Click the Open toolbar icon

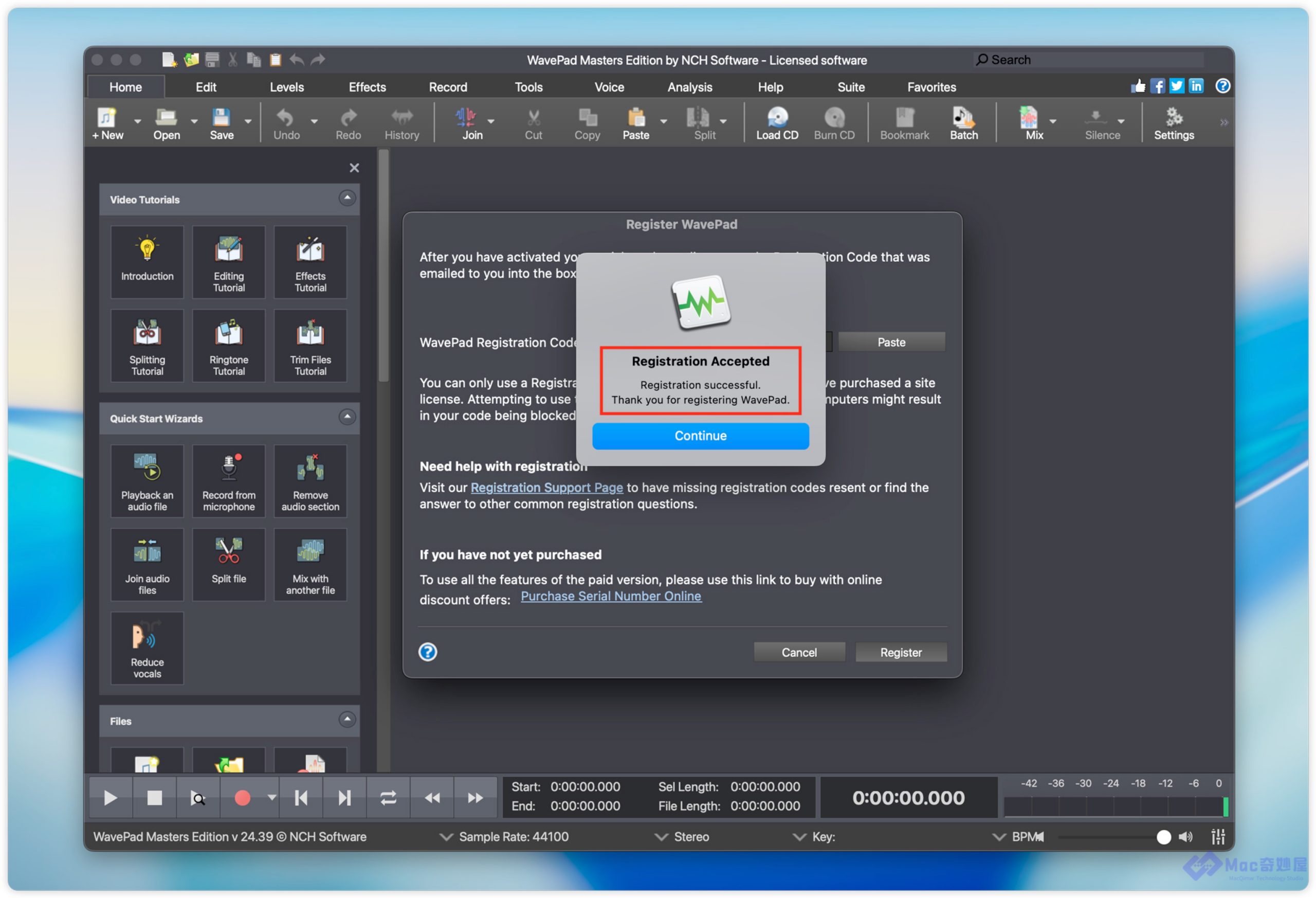[167, 123]
